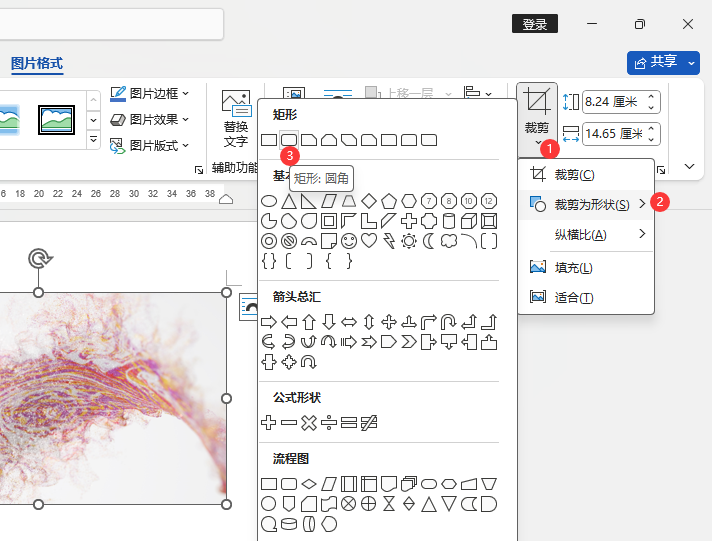This screenshot has height=541, width=712.
Task: Click the layout options button beside the picture
Action: point(248,307)
